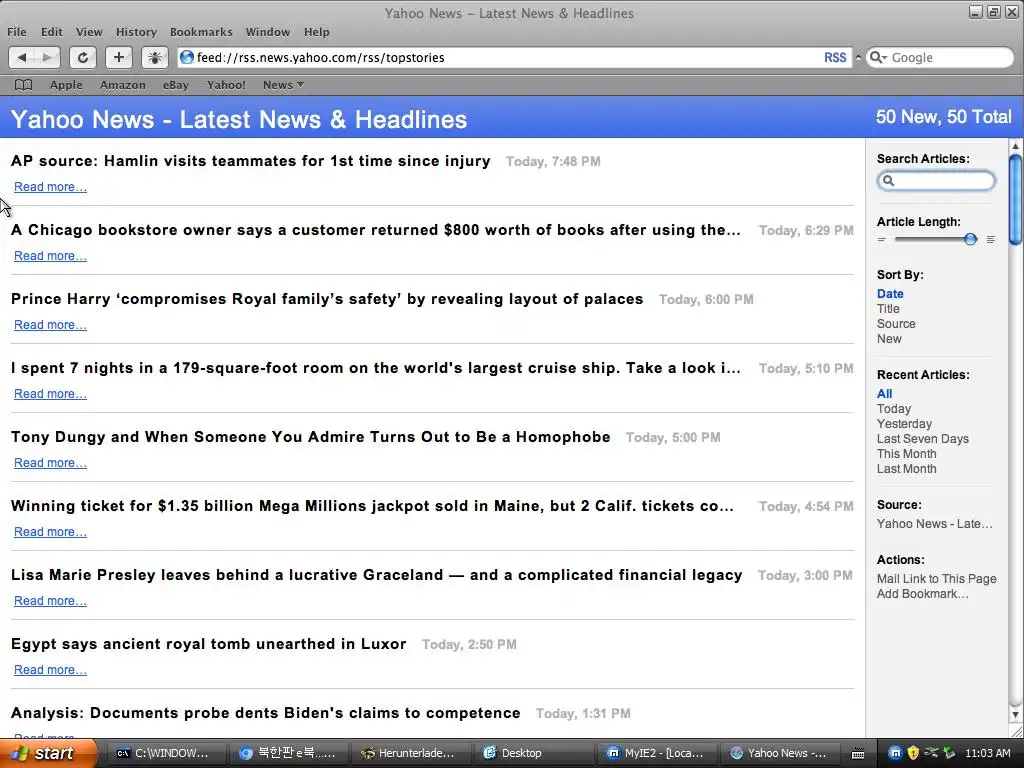Read more on Egypt royal tomb article
The height and width of the screenshot is (768, 1024).
click(x=50, y=670)
